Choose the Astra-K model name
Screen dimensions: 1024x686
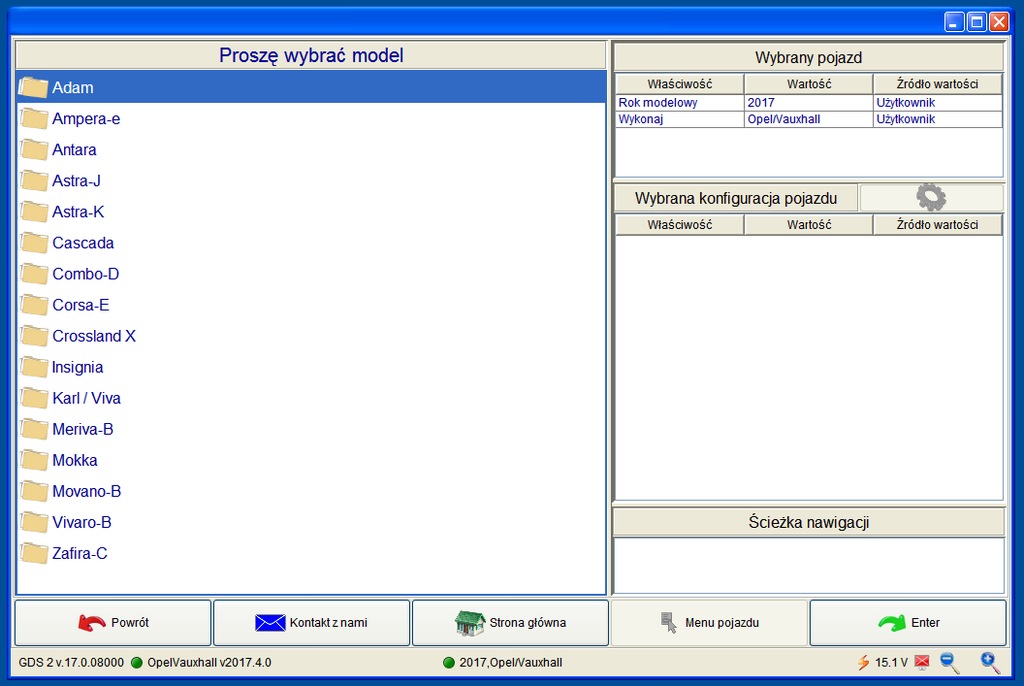(78, 212)
